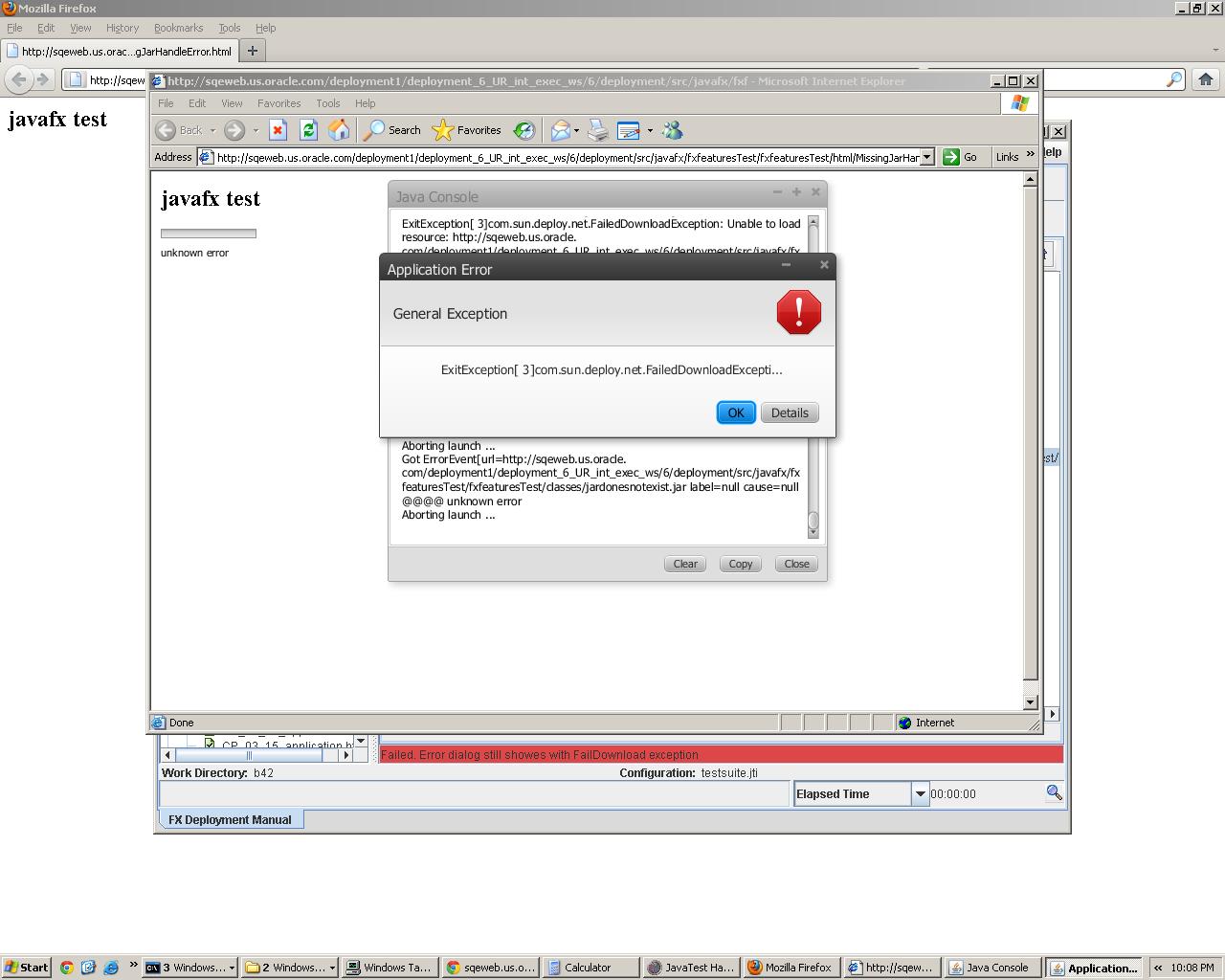
Task: Copy the Java Console text
Action: (741, 564)
